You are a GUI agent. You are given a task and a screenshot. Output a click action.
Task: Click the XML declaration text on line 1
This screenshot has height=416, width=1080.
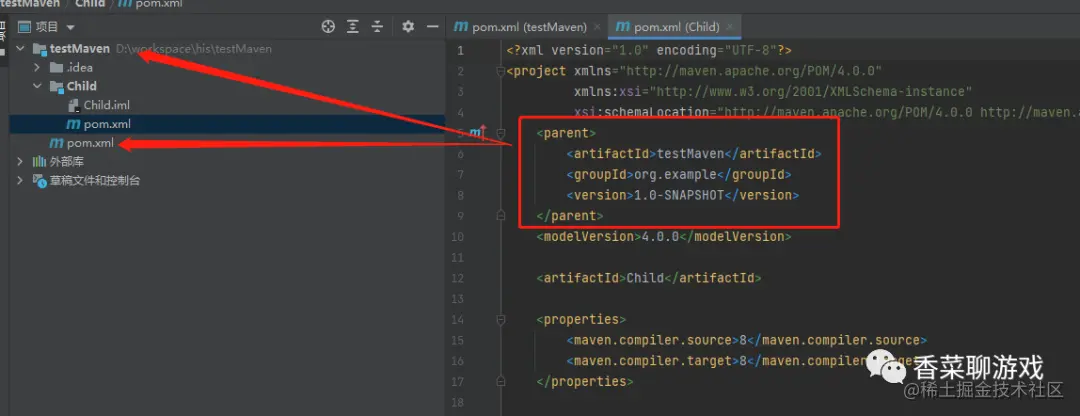(x=649, y=50)
